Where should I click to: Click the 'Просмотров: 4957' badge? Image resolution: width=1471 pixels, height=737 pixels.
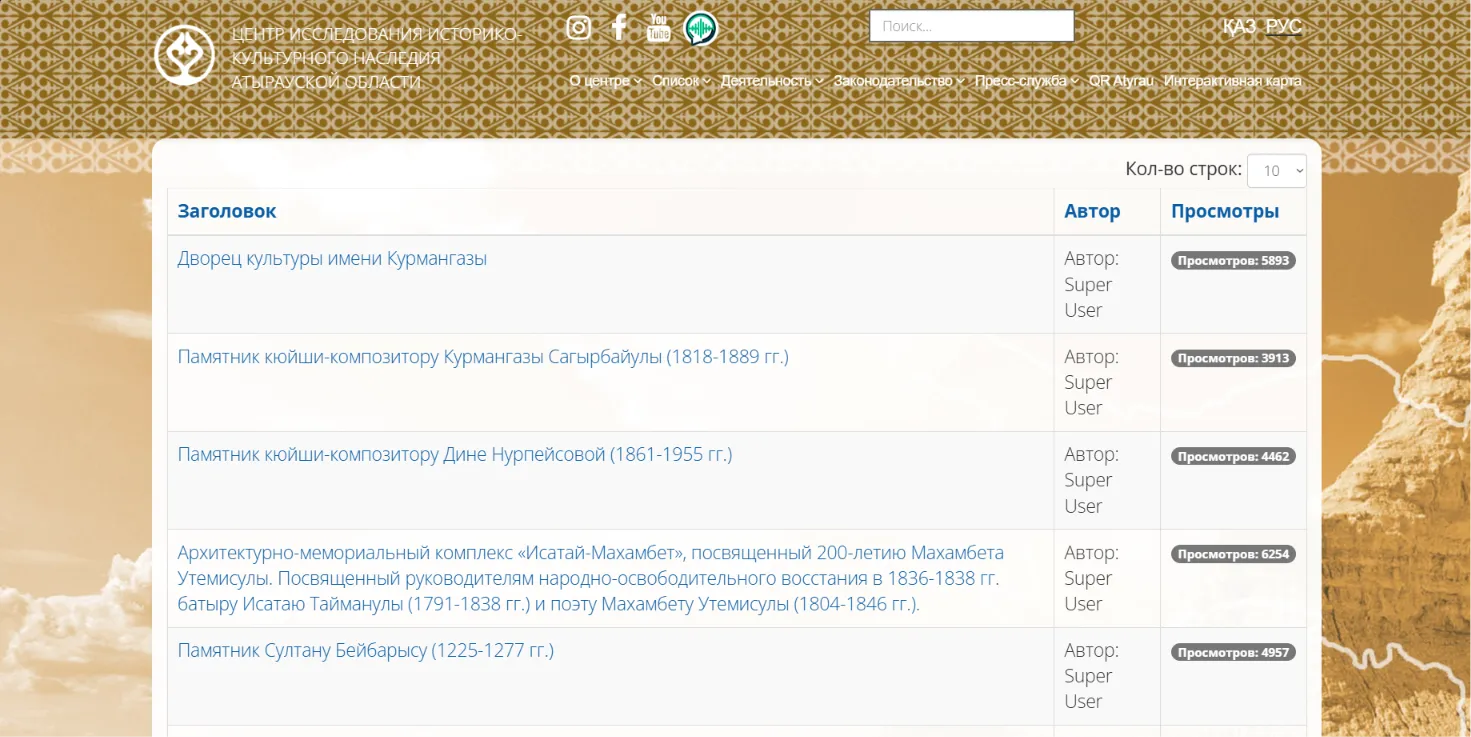(x=1233, y=652)
